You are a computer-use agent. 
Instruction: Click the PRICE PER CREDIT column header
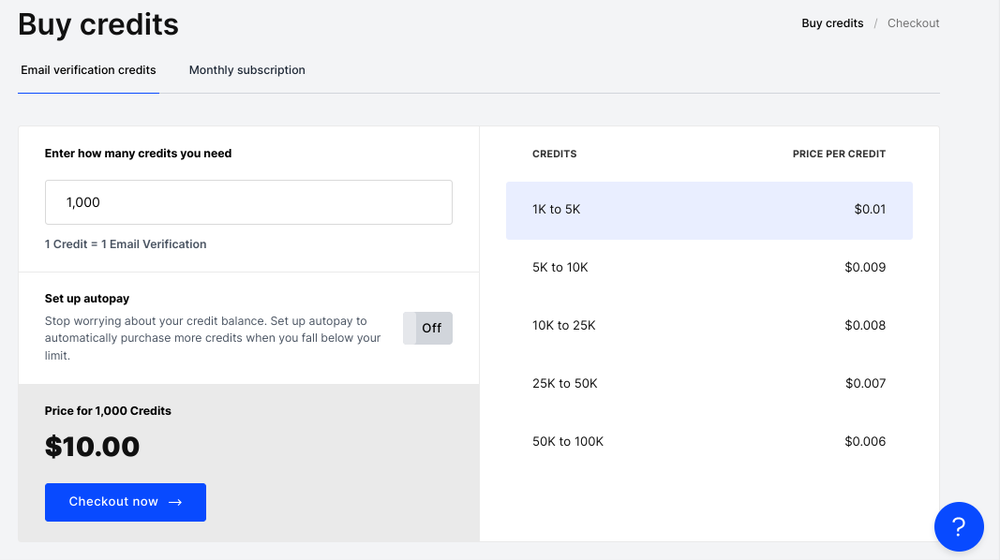tap(839, 154)
